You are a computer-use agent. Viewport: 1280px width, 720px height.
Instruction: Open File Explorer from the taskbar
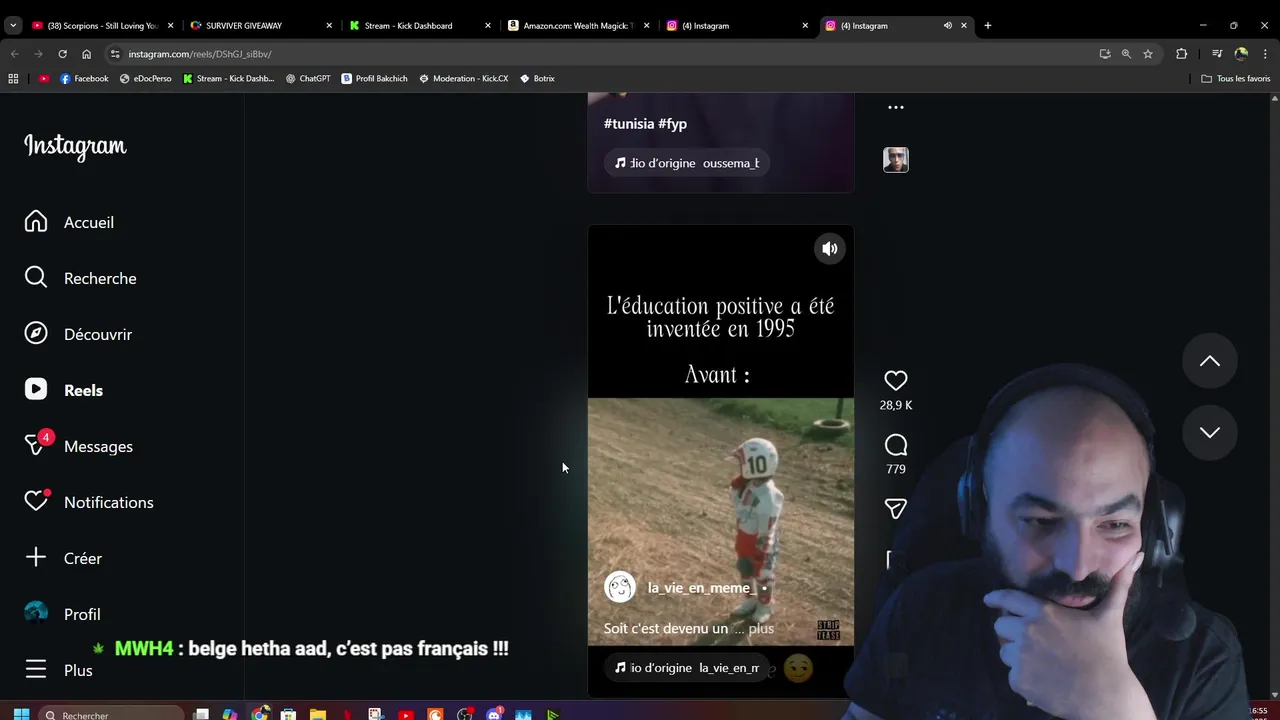(318, 714)
